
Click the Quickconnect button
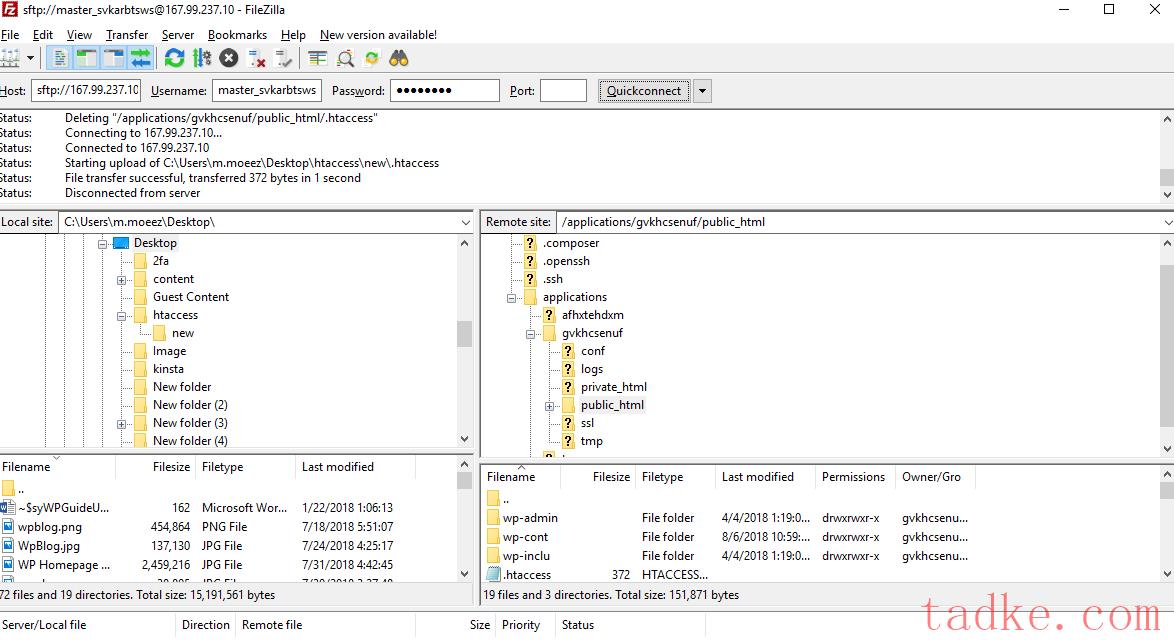pos(644,91)
